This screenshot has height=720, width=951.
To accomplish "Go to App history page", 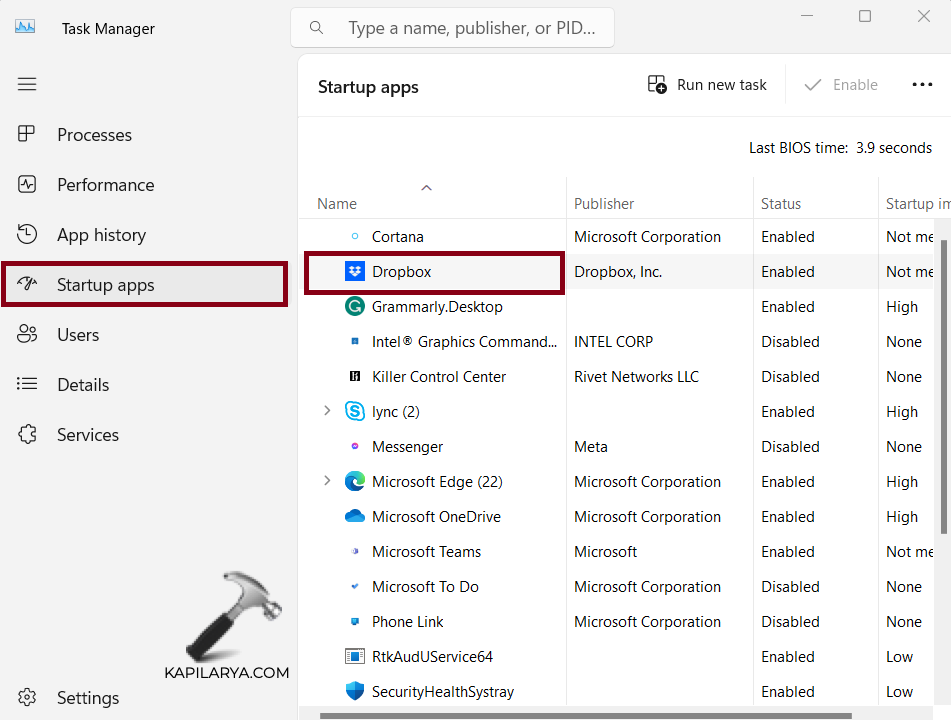I will click(101, 235).
